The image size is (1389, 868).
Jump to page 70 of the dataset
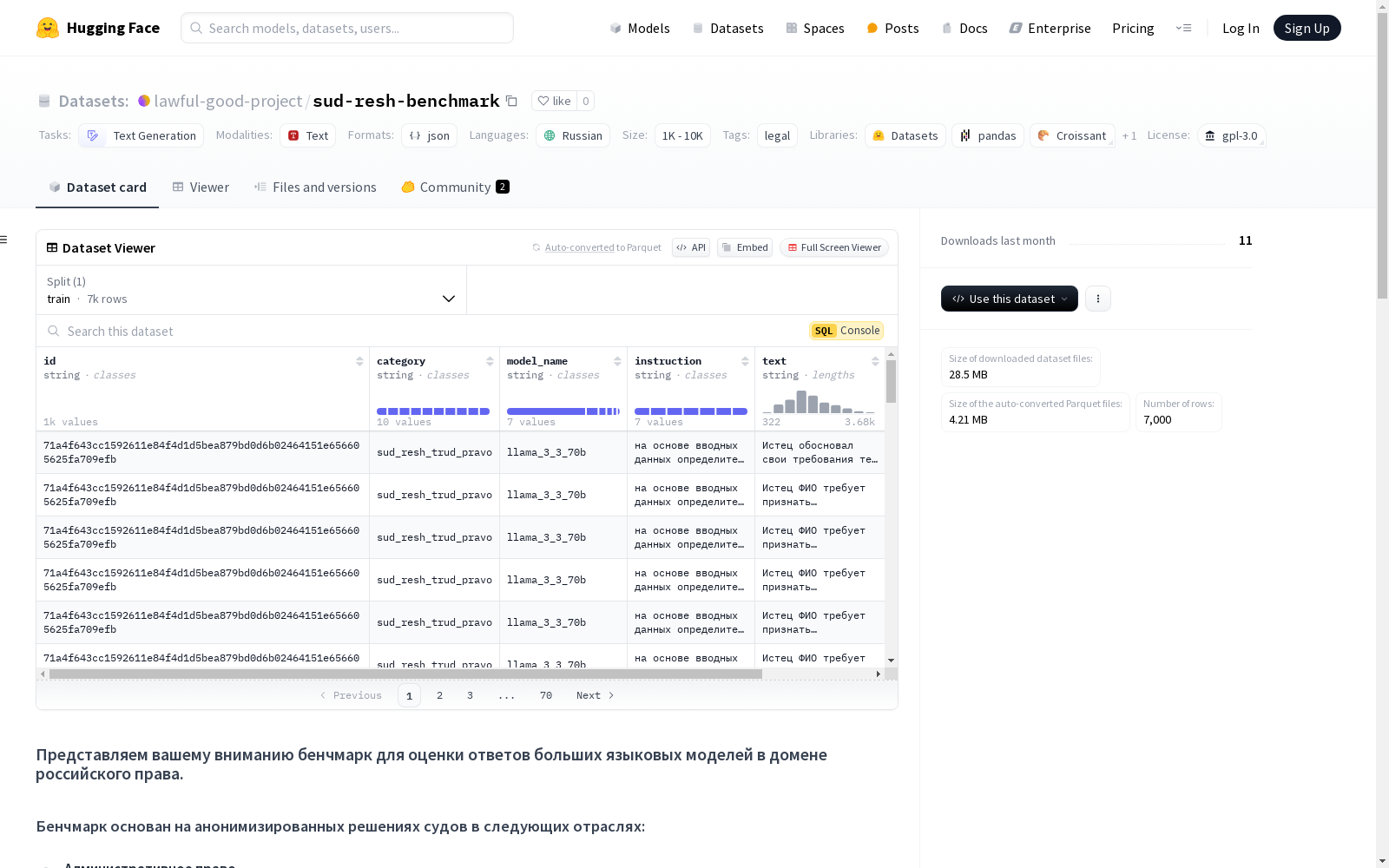tap(546, 695)
